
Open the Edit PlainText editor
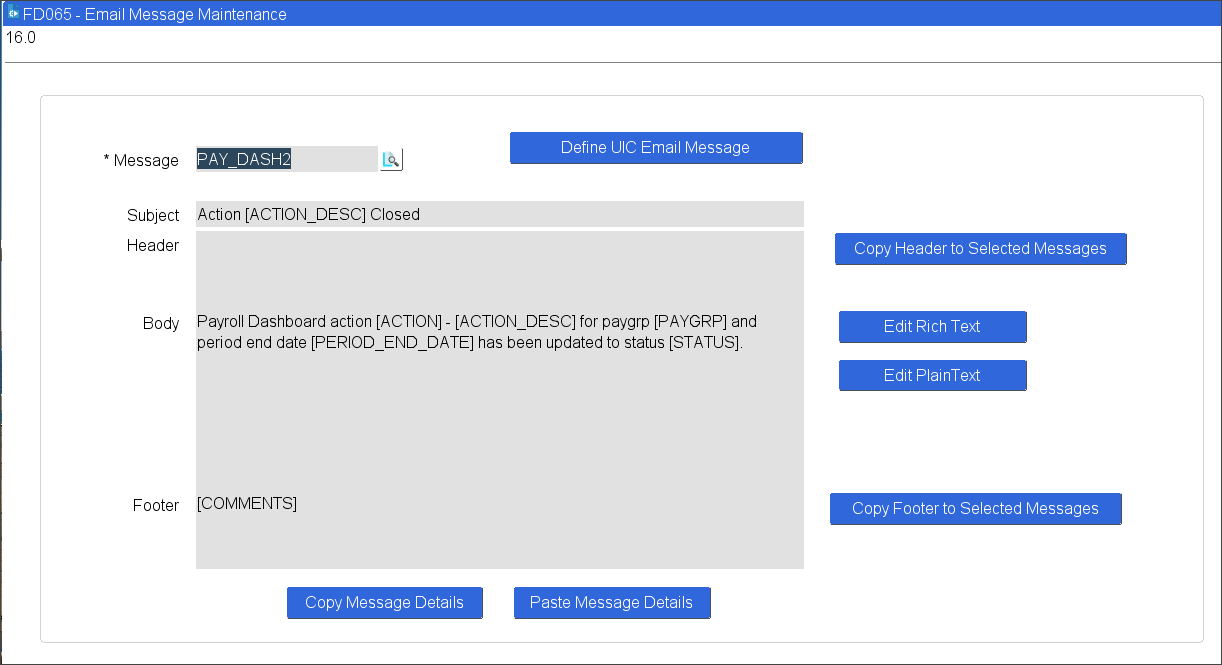[x=932, y=376]
